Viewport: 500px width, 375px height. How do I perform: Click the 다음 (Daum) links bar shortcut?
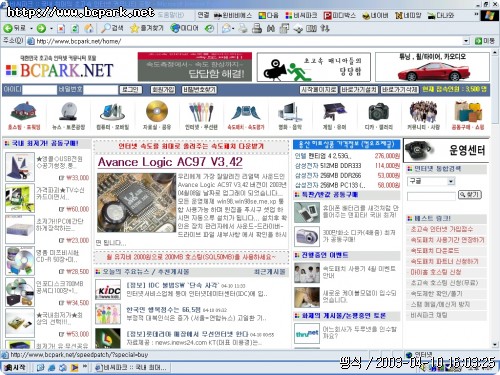268,15
